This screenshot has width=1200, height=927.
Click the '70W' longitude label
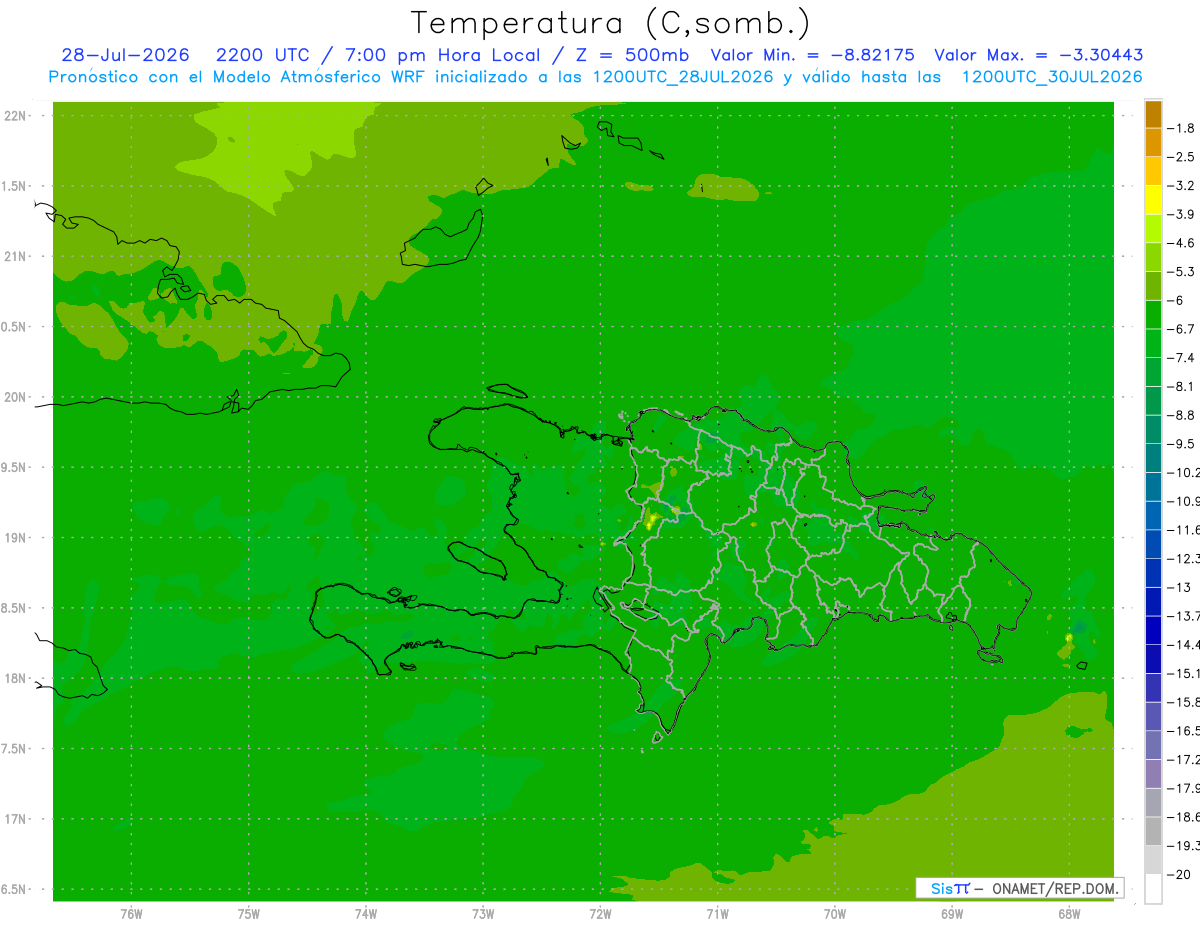pyautogui.click(x=834, y=914)
